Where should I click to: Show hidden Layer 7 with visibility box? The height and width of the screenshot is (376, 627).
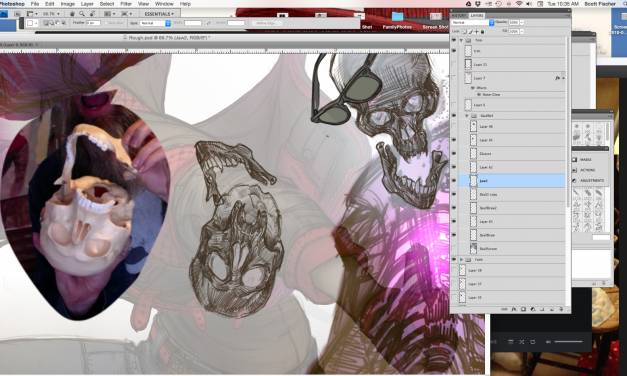(x=454, y=78)
